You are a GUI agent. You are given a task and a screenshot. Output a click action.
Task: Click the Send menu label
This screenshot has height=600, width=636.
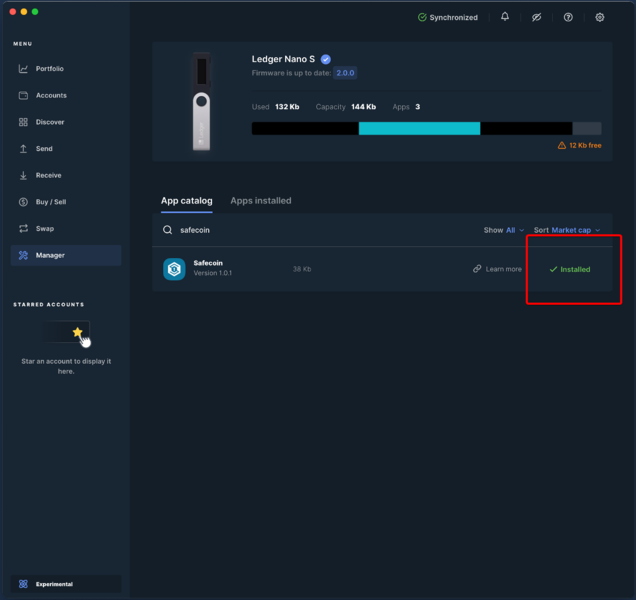click(x=44, y=149)
